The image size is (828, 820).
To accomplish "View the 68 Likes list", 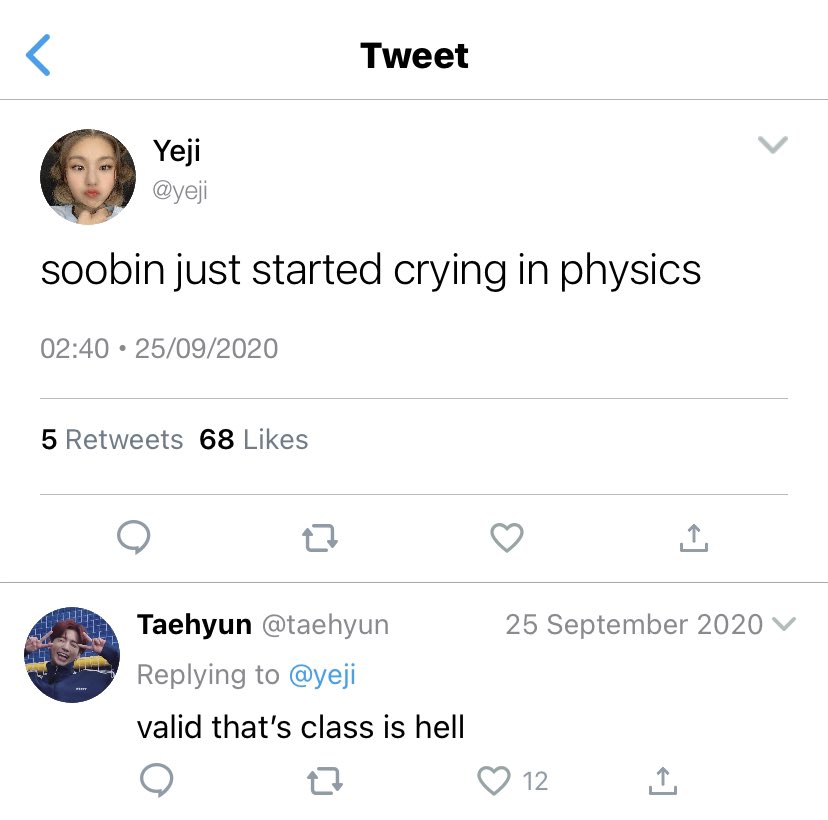I will coord(253,439).
